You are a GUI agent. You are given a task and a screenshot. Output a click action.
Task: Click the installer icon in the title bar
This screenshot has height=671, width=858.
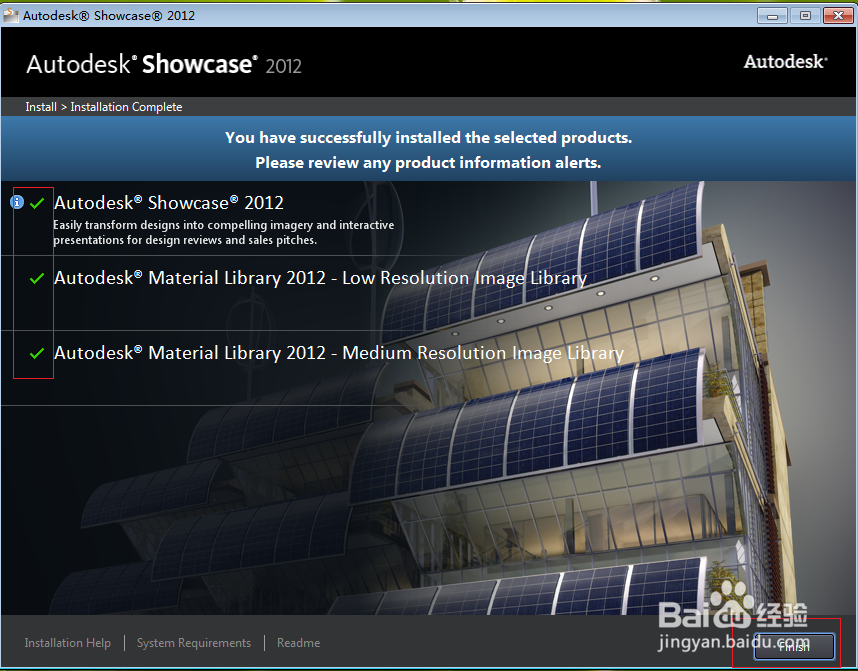[x=10, y=15]
